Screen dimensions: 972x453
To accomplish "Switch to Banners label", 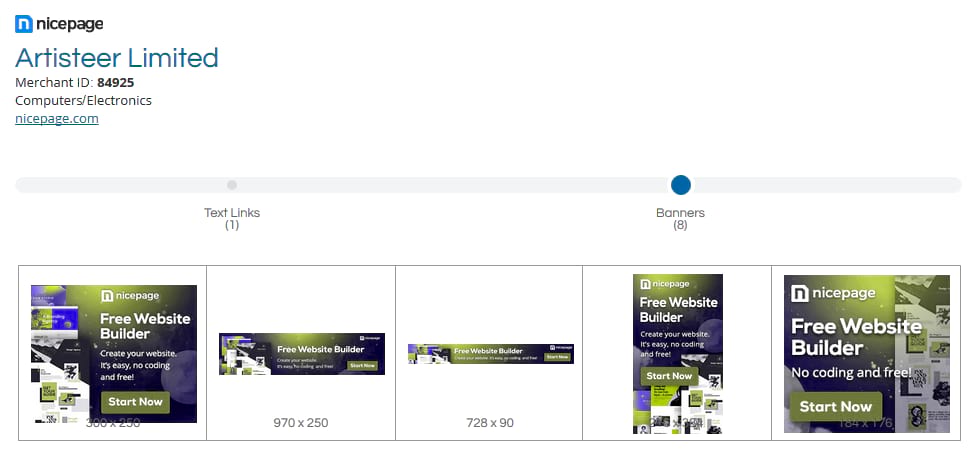I will [x=680, y=213].
